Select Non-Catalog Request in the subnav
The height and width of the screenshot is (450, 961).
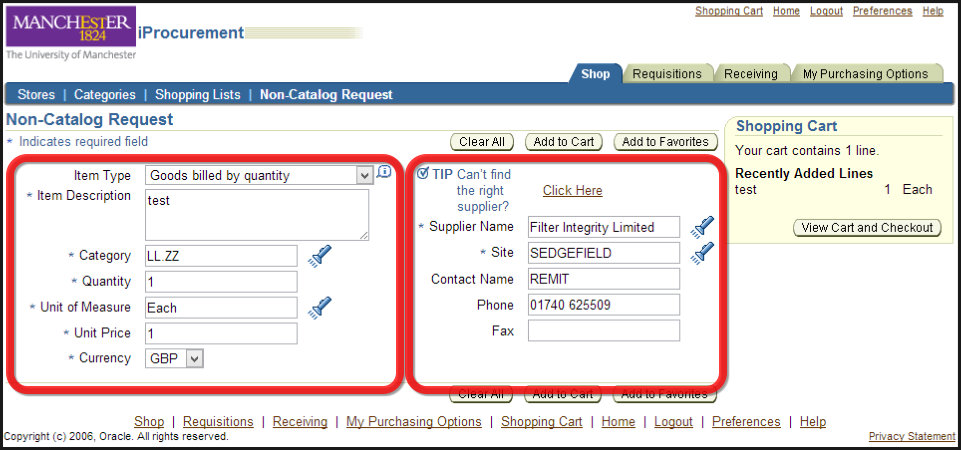point(326,95)
